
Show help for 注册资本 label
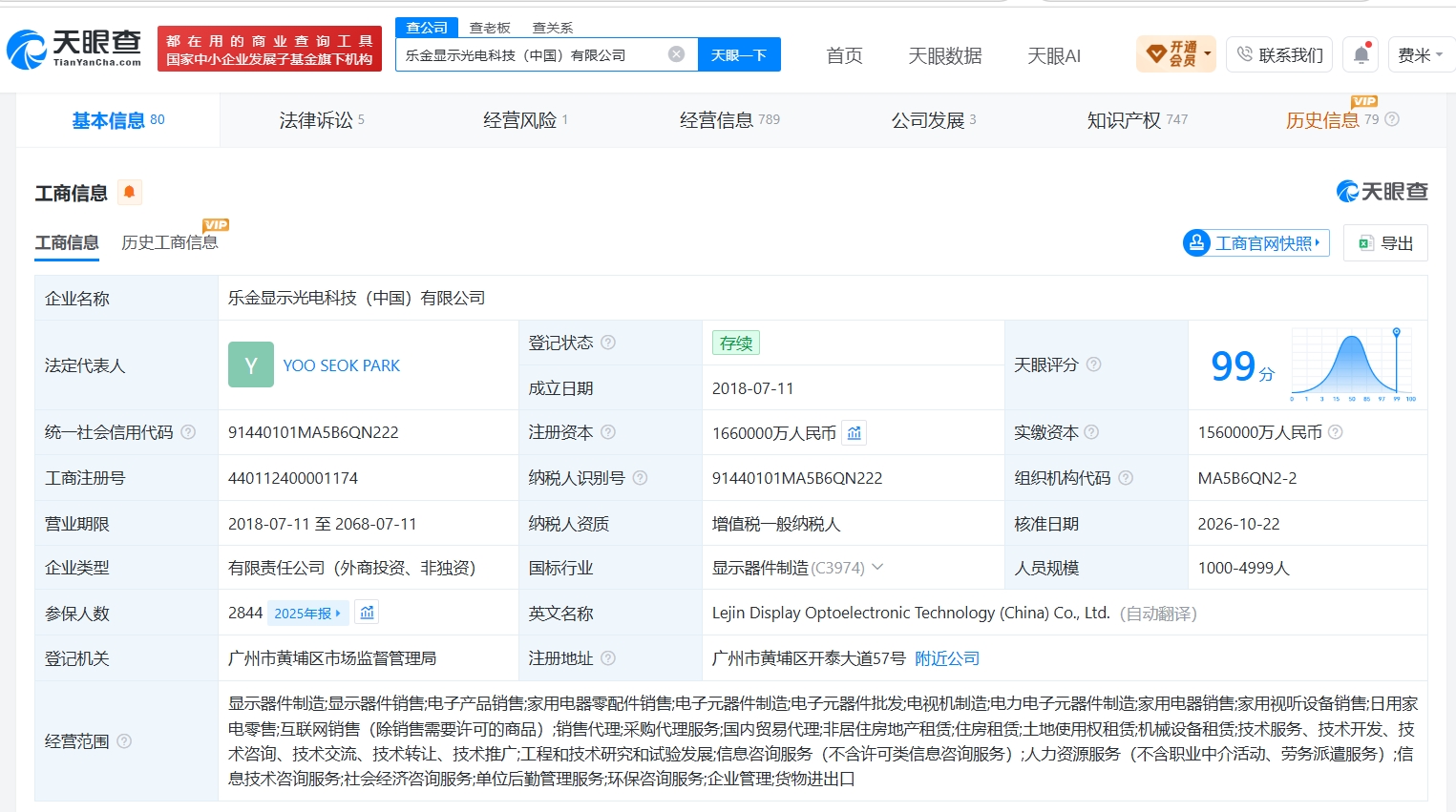click(608, 432)
